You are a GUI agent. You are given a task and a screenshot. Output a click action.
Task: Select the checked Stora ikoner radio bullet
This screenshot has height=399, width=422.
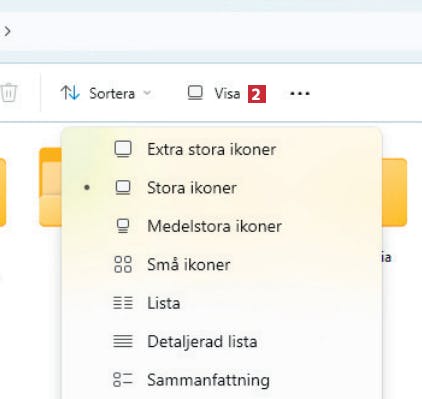[x=87, y=188]
